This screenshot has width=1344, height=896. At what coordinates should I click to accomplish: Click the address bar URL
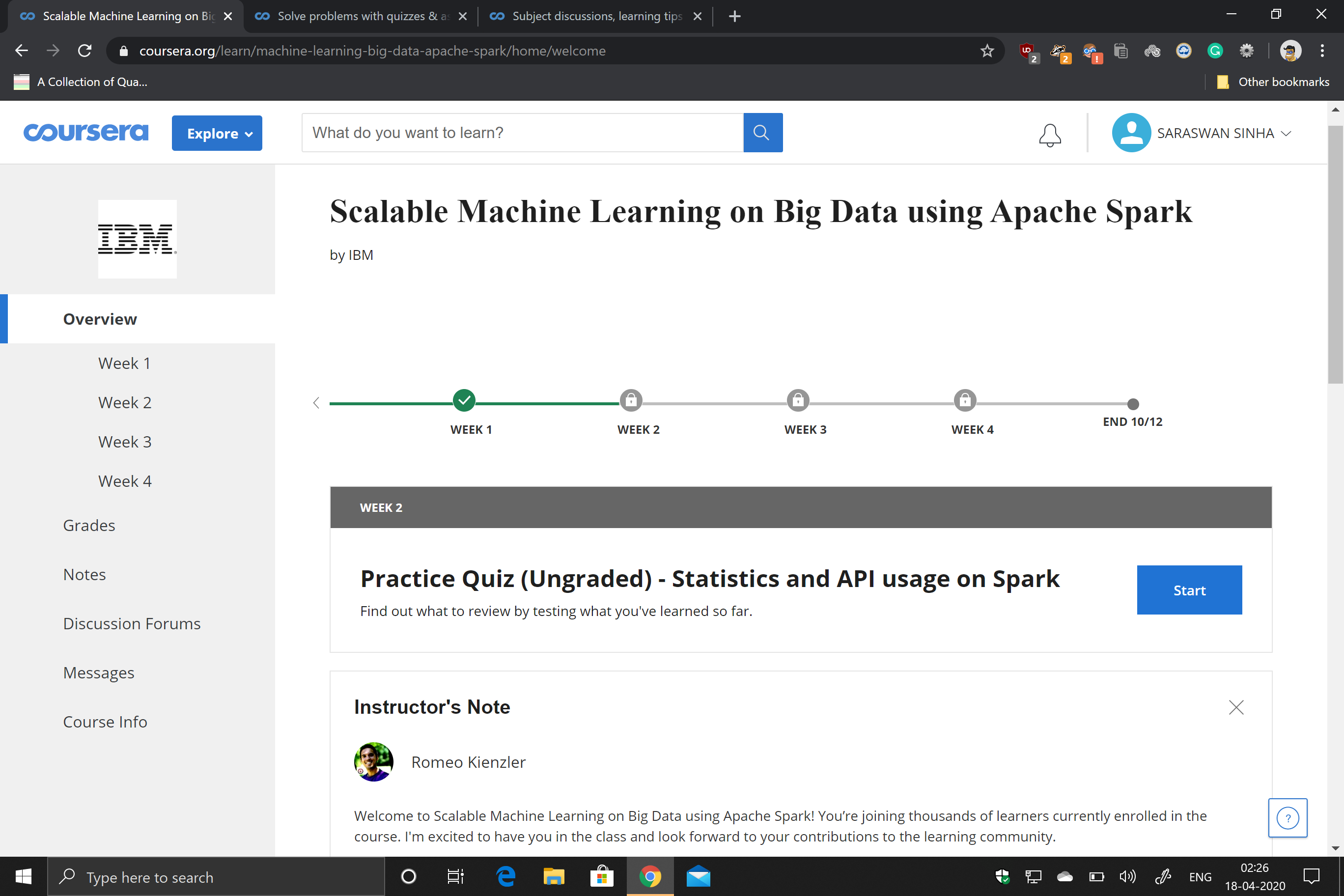click(x=372, y=51)
